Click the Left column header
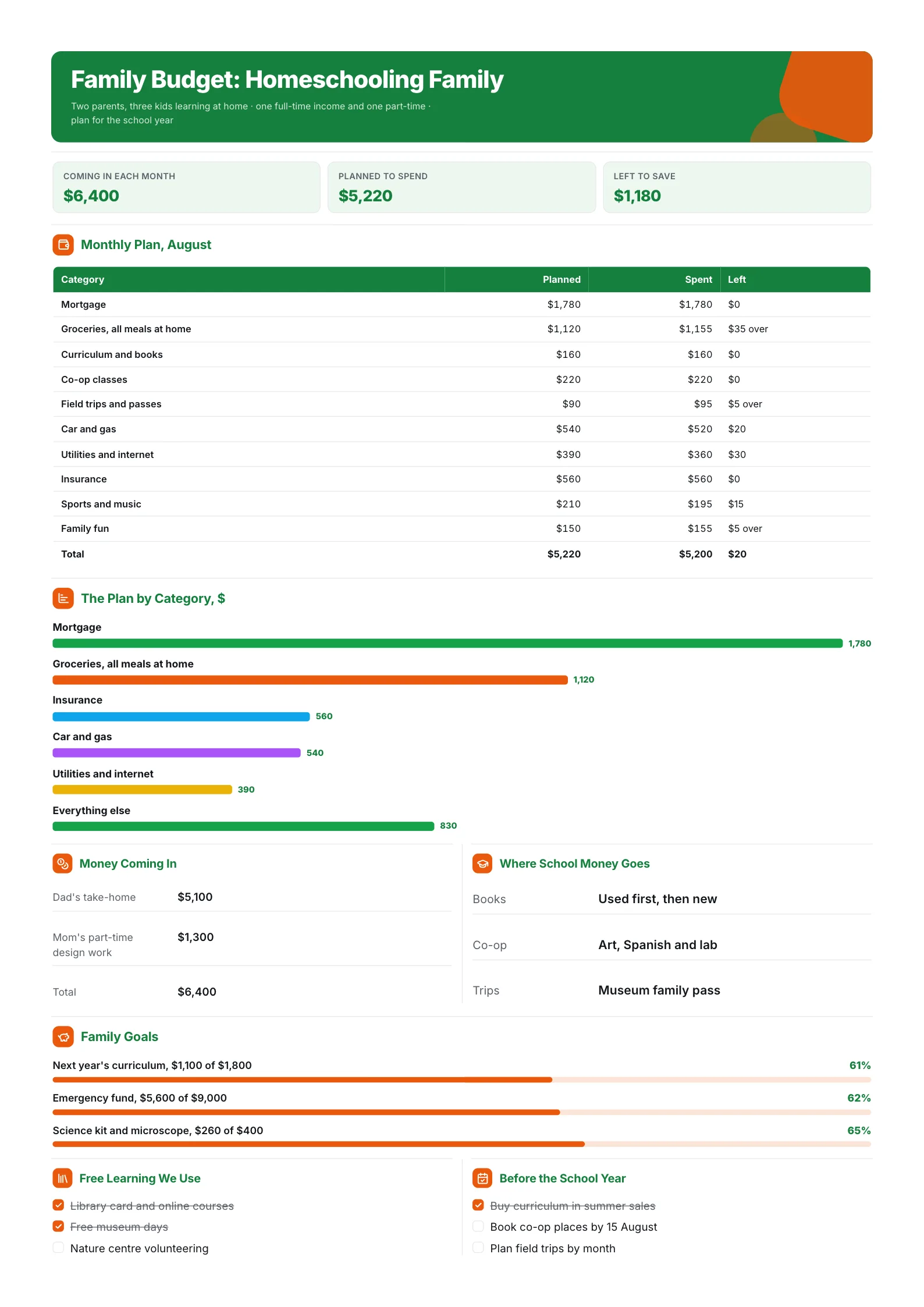Image resolution: width=924 pixels, height=1307 pixels. point(795,280)
